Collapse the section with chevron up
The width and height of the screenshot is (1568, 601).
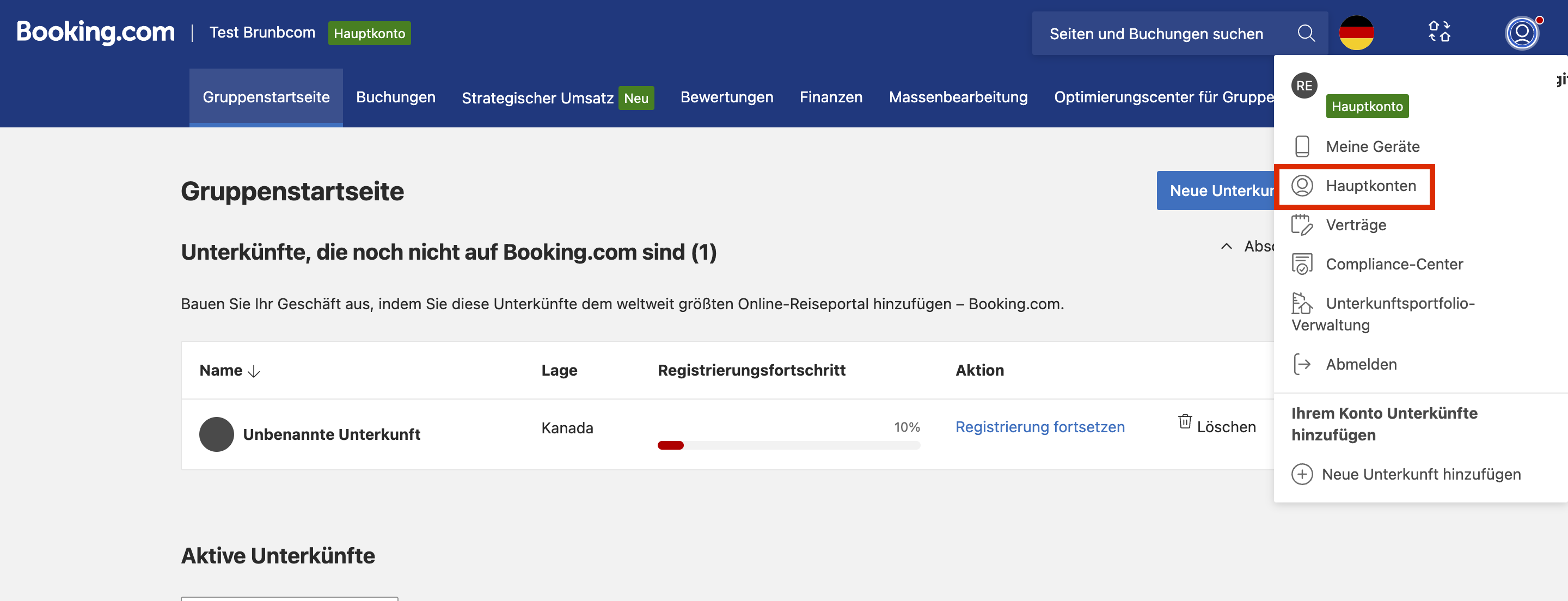tap(1226, 247)
